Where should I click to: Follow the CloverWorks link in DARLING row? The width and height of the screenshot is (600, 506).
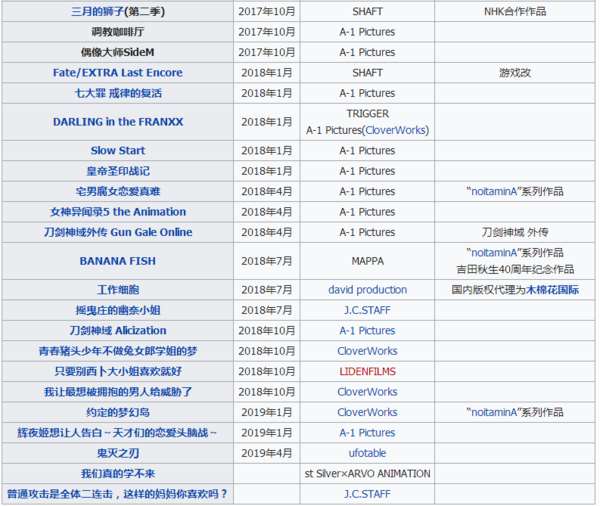[396, 130]
